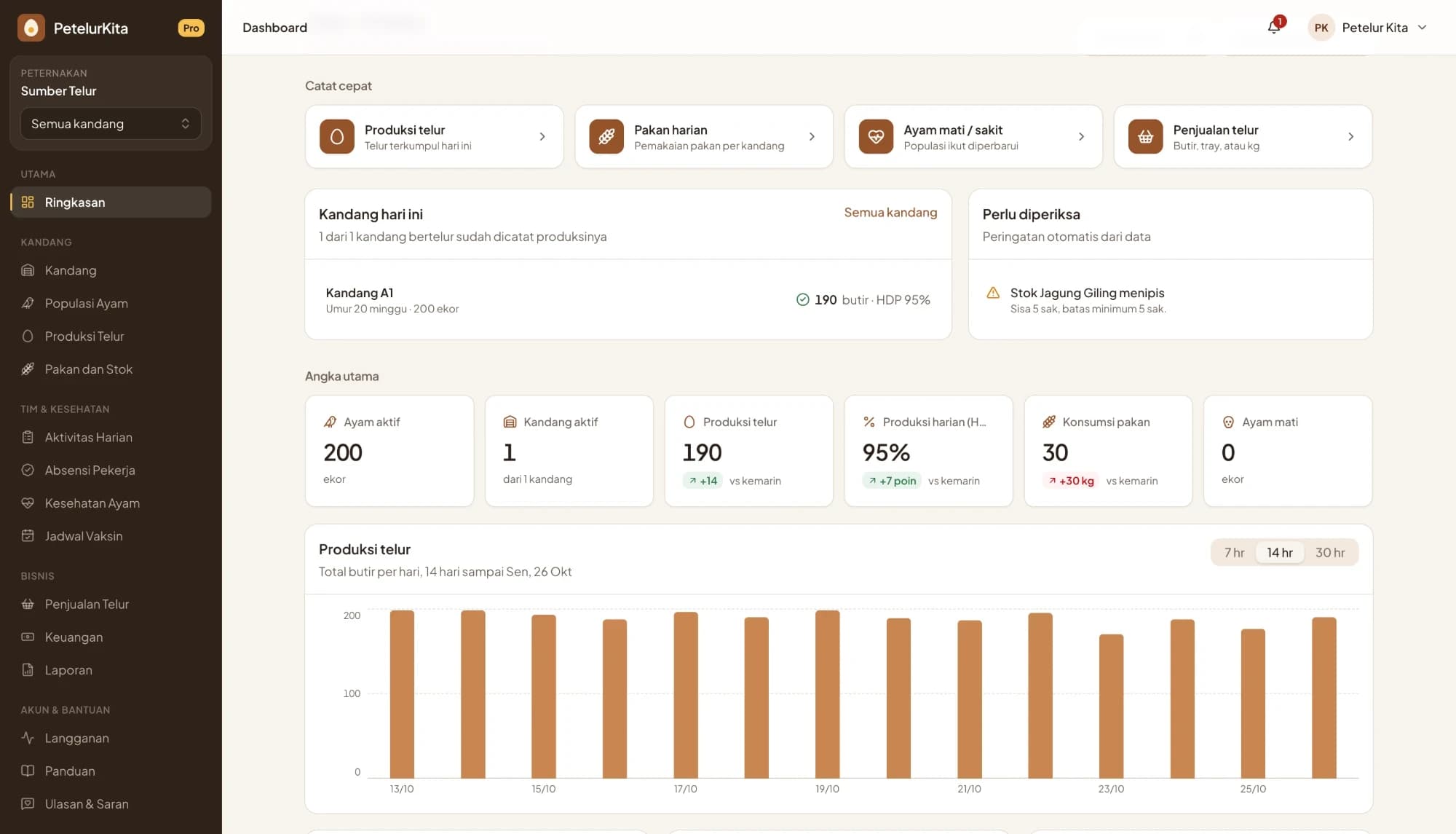
Task: Open the Semua kandang dropdown selector
Action: pos(111,124)
